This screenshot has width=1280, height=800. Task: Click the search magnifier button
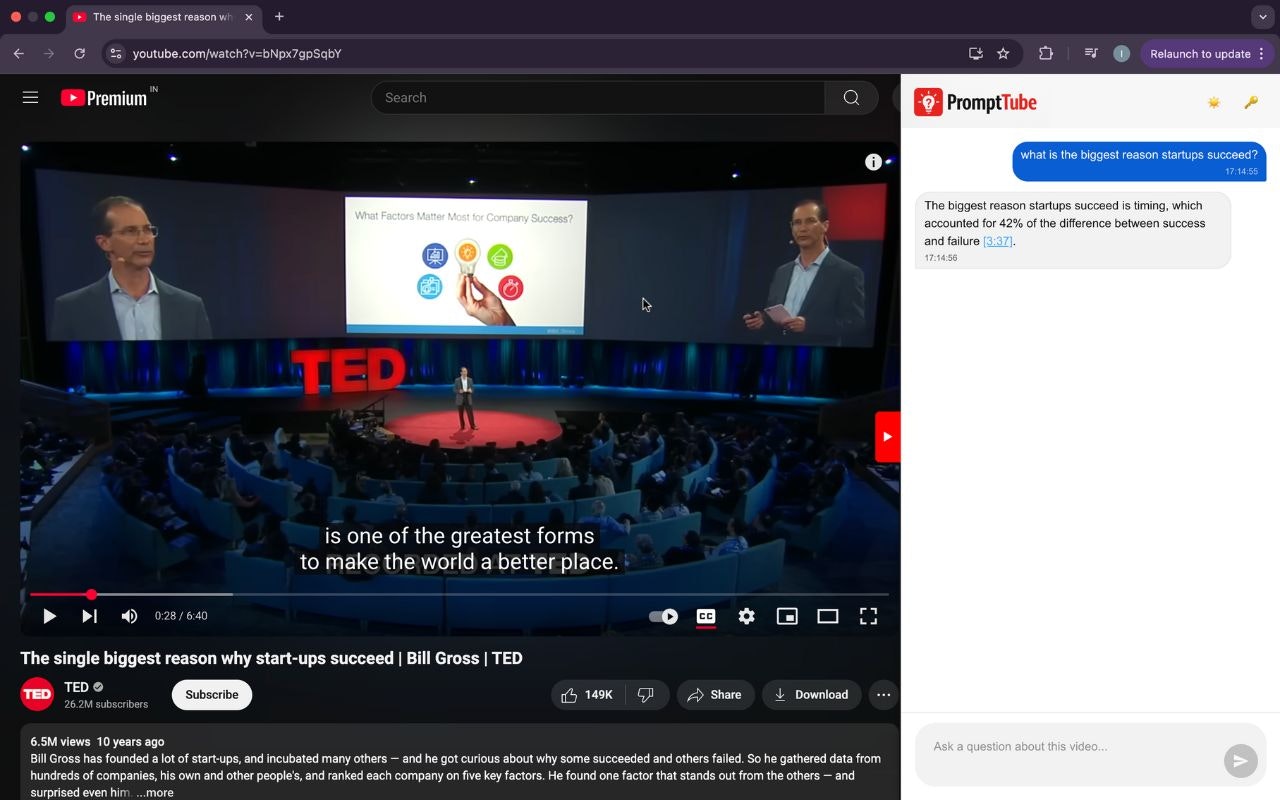tap(851, 97)
